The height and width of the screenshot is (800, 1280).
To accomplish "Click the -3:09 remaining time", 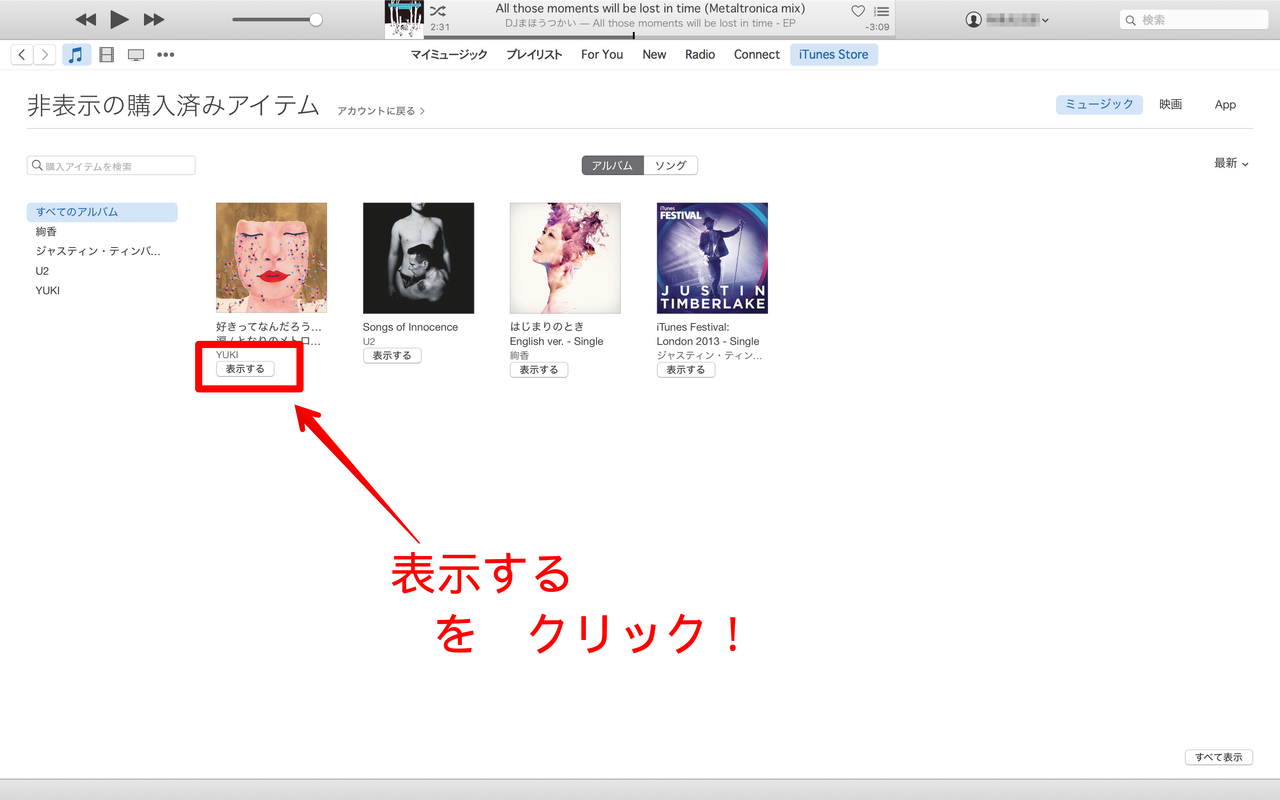I will point(877,27).
